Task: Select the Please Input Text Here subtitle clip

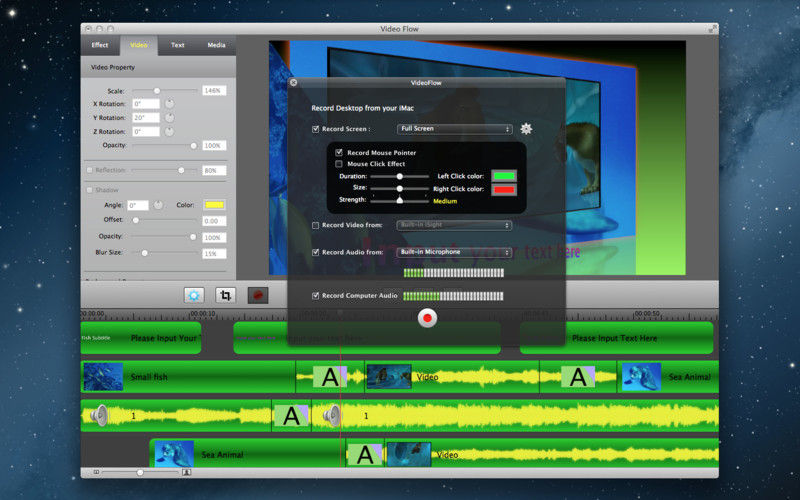Action: point(616,338)
